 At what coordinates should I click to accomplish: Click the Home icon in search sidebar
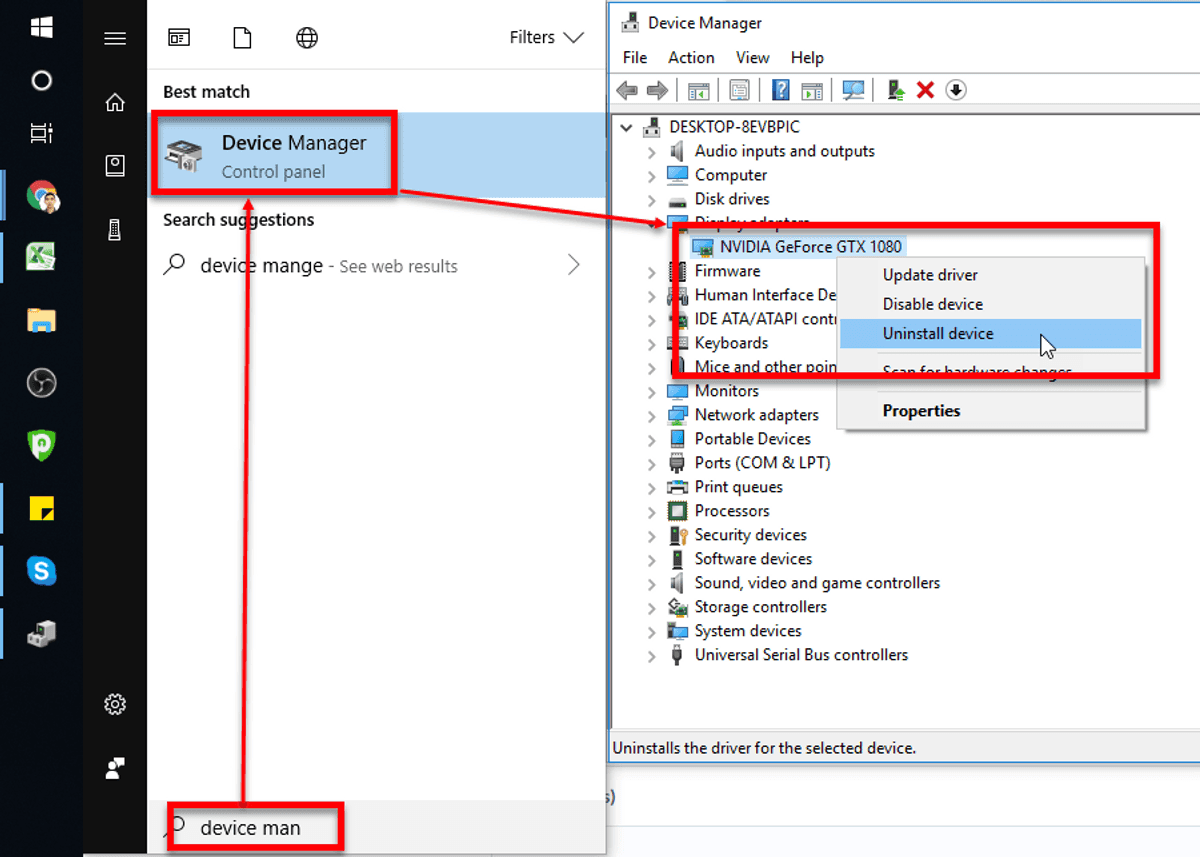point(115,102)
